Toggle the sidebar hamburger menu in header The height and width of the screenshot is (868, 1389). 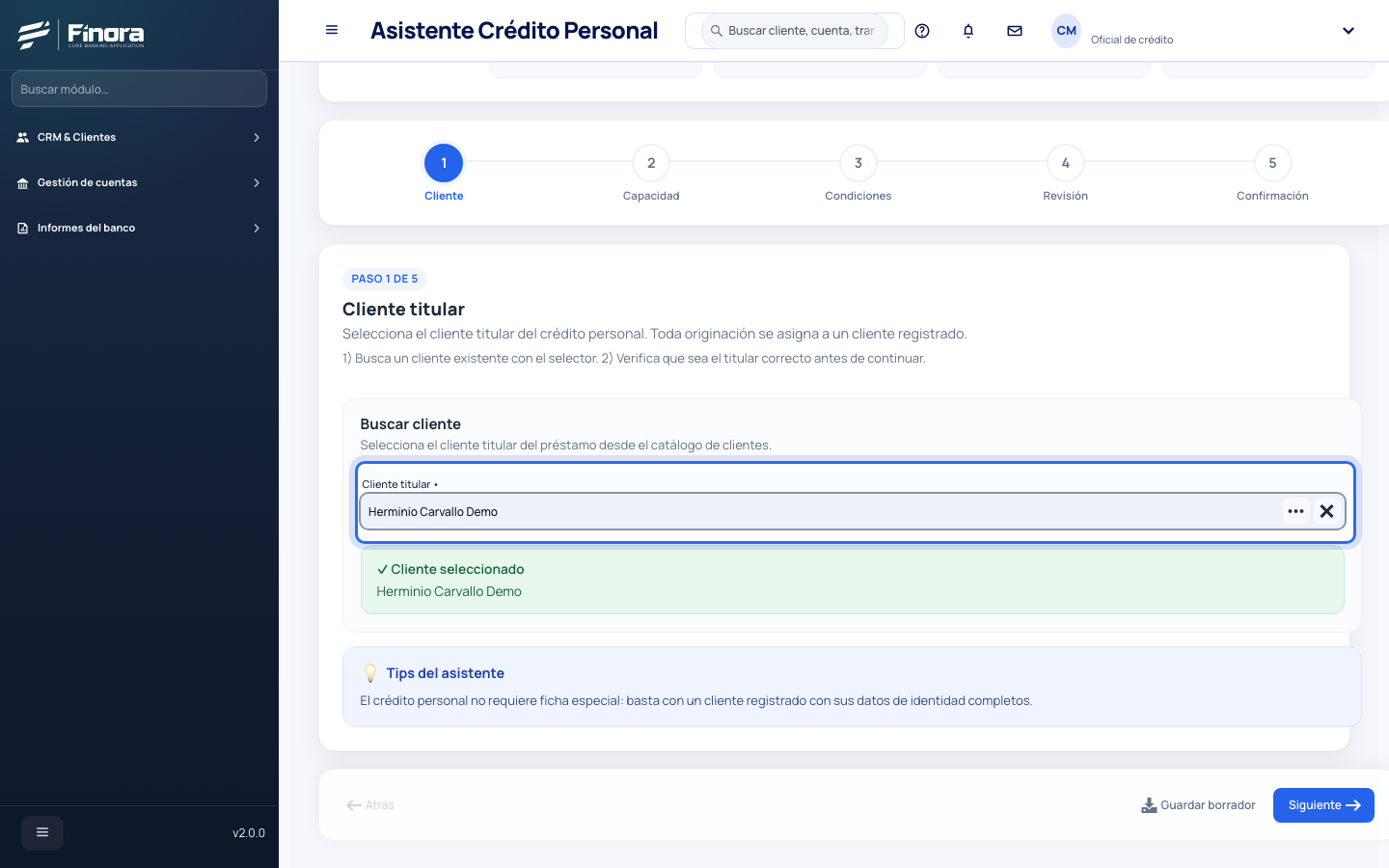(x=332, y=30)
